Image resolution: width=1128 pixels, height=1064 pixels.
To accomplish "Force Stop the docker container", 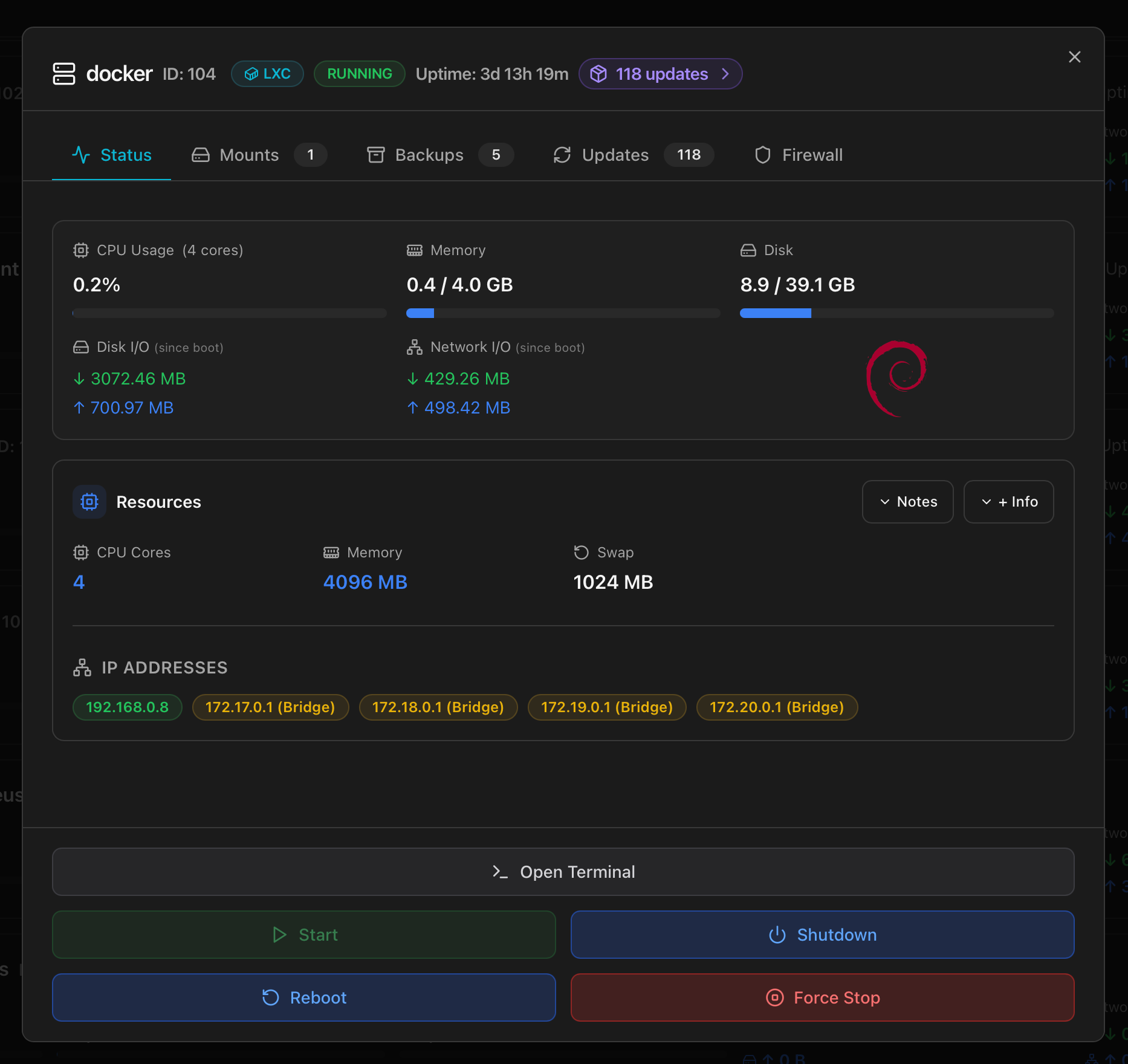I will [x=823, y=997].
